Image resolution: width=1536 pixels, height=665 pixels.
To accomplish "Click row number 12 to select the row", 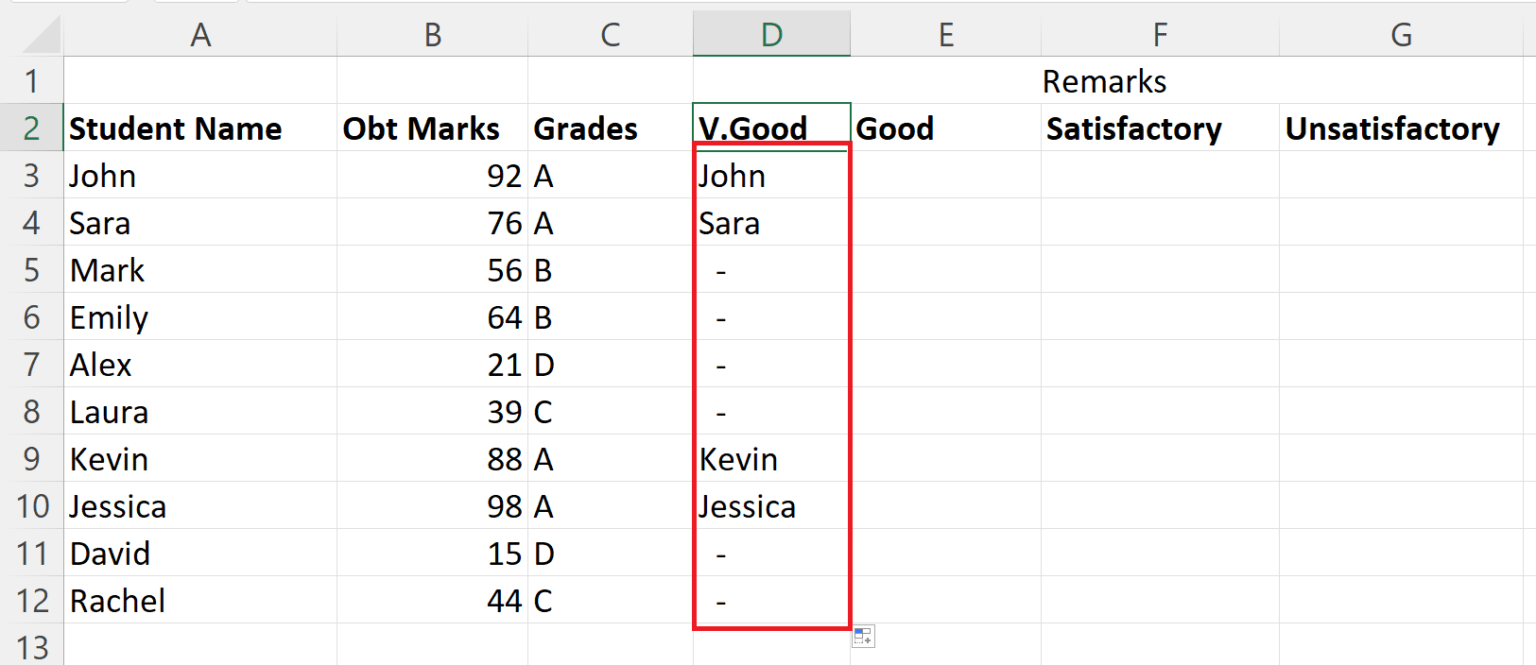I will point(33,600).
